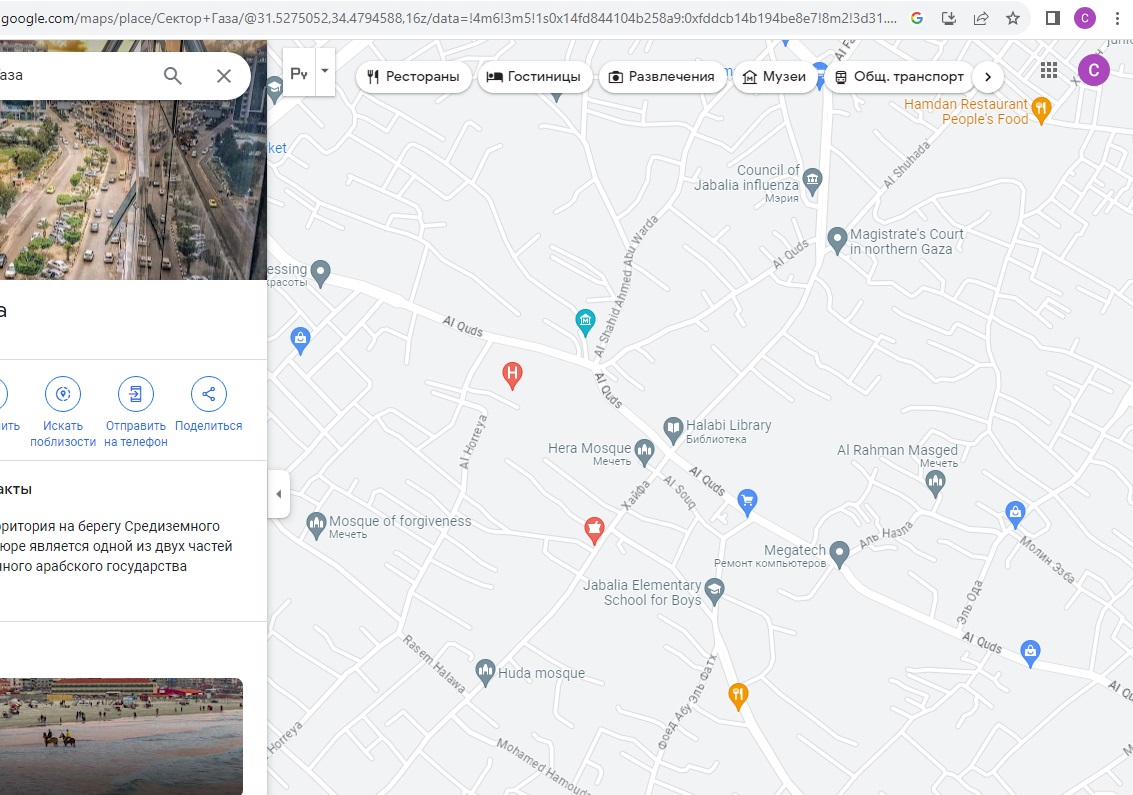Select the Развлечения filter chip

662,77
